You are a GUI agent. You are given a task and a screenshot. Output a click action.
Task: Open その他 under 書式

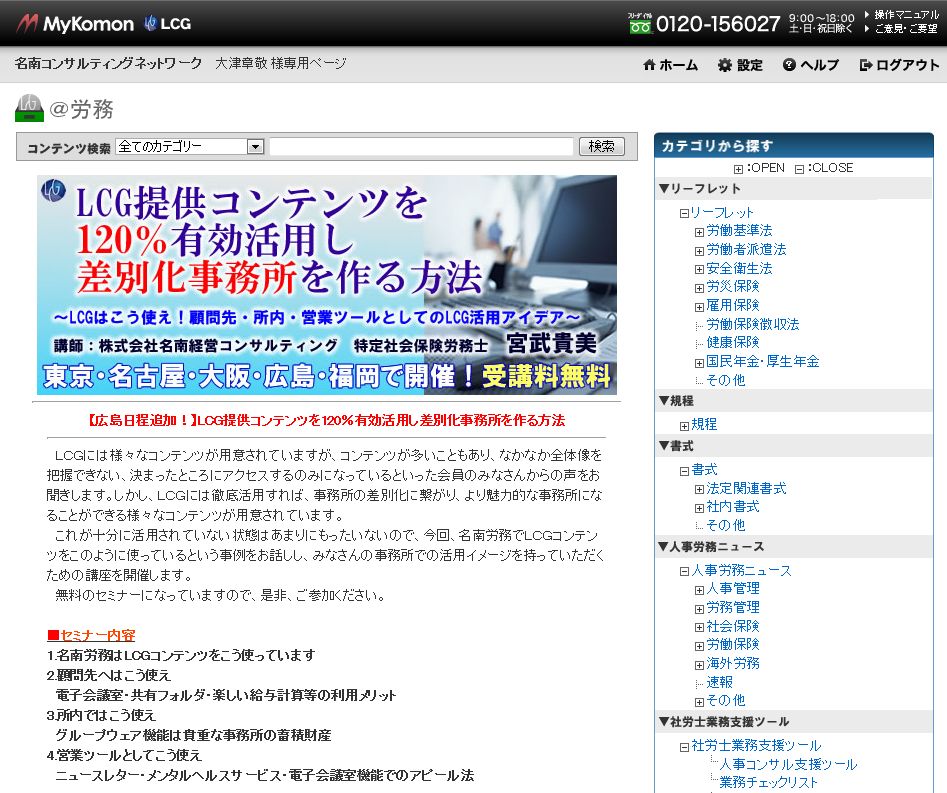[x=726, y=525]
